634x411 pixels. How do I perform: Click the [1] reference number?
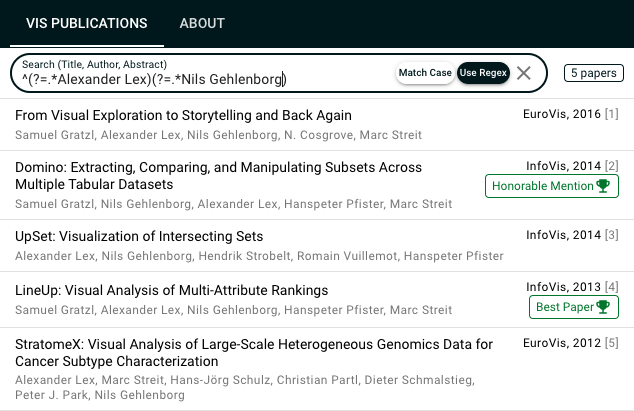point(612,114)
